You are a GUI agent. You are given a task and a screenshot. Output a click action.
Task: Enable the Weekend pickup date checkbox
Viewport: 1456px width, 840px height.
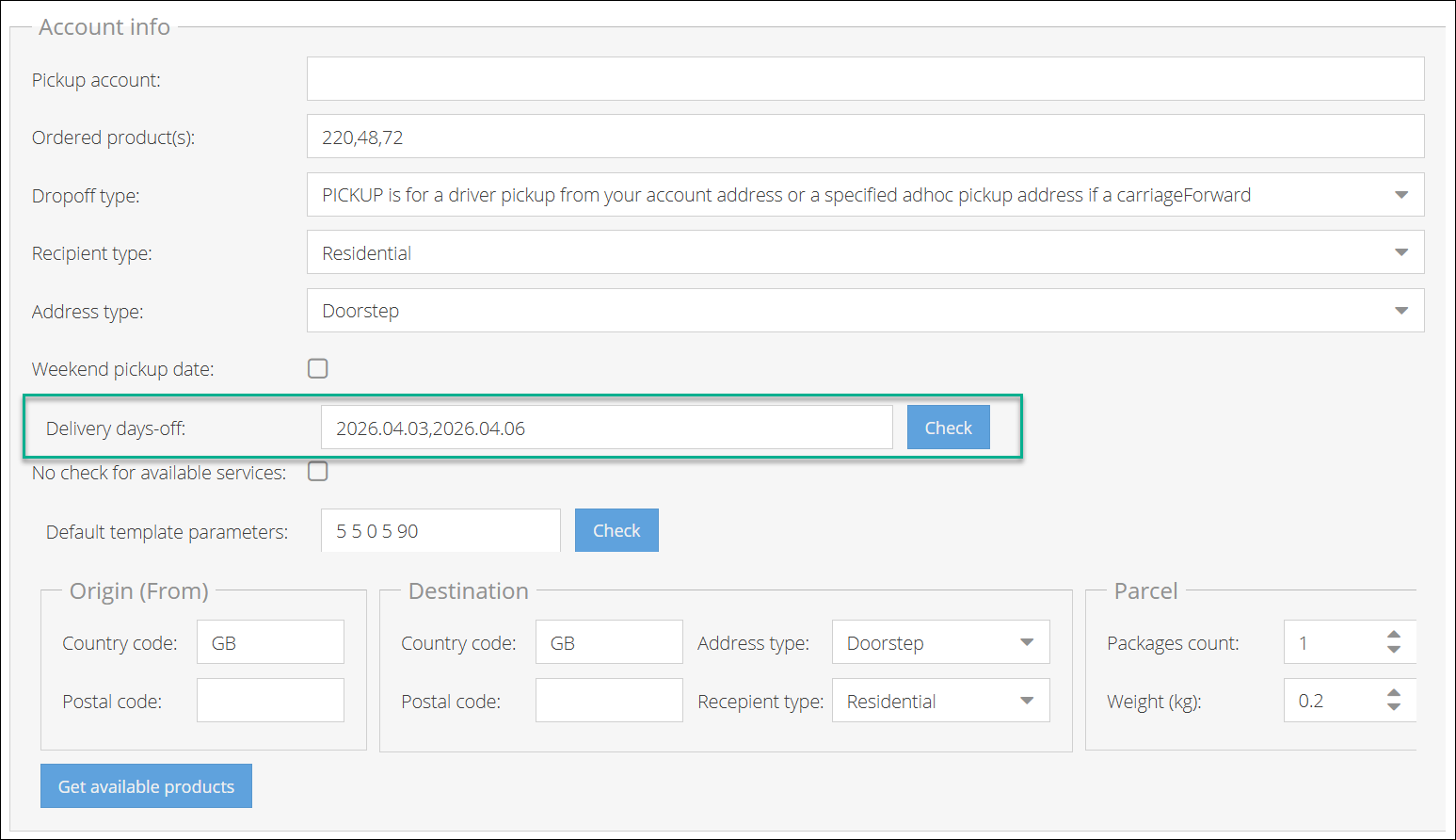coord(318,368)
